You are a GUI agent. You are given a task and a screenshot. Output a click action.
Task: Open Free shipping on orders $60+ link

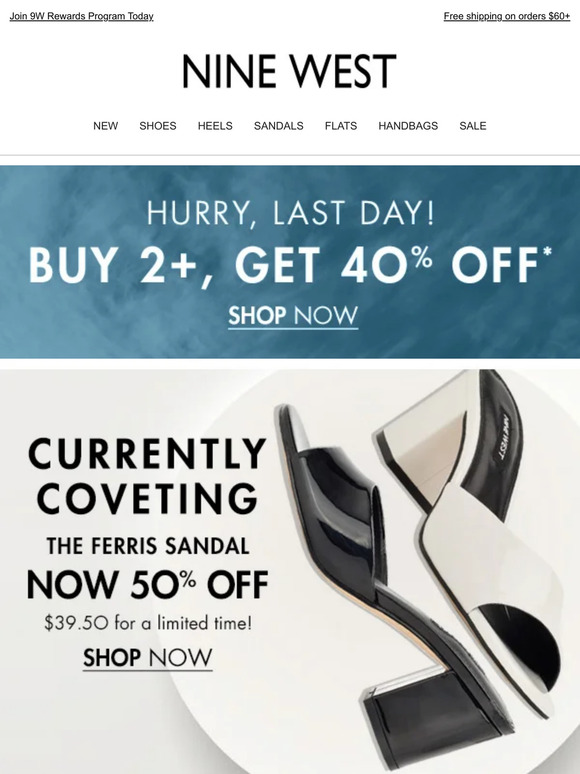pyautogui.click(x=507, y=16)
